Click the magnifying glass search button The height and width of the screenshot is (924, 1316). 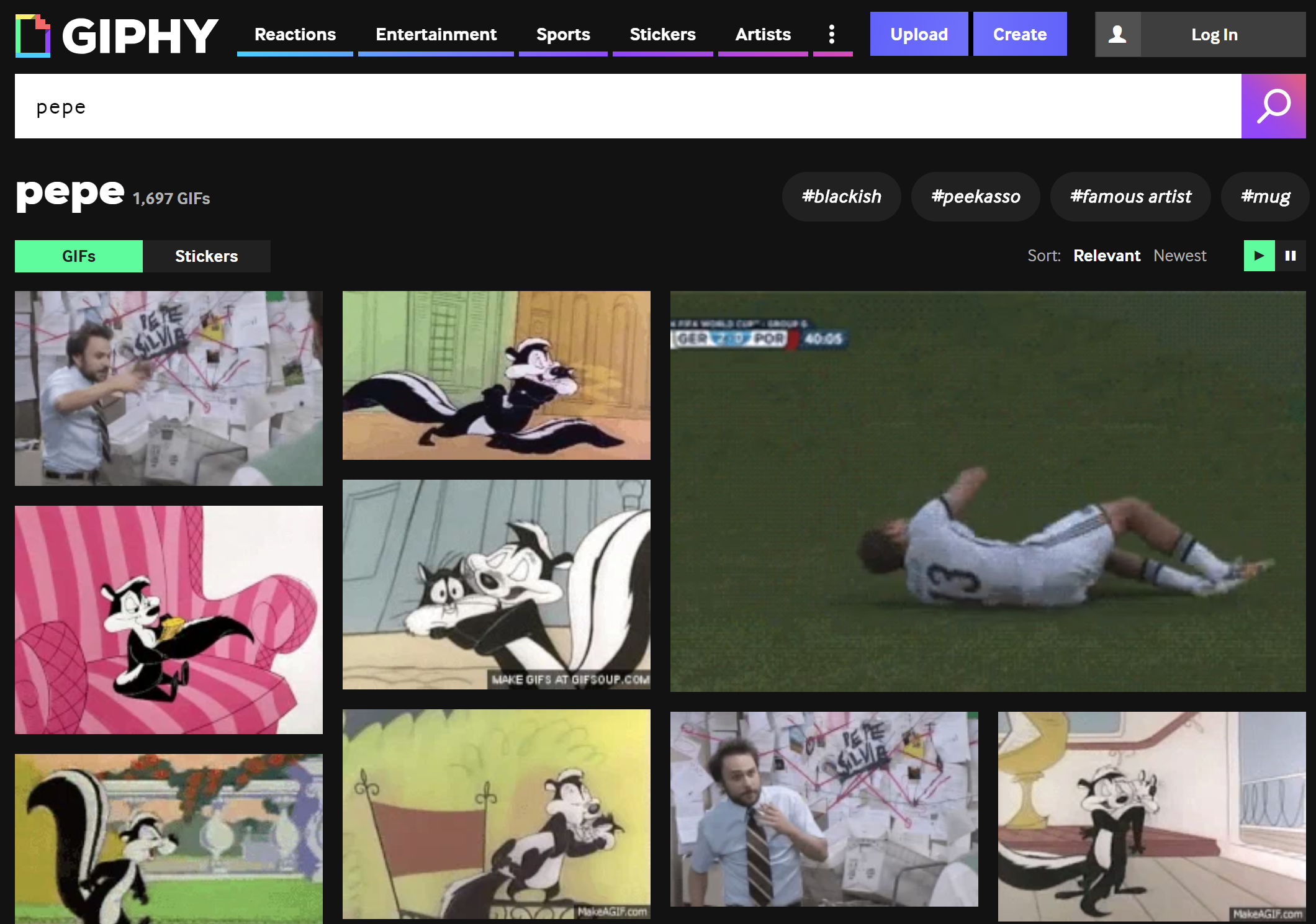pos(1273,106)
